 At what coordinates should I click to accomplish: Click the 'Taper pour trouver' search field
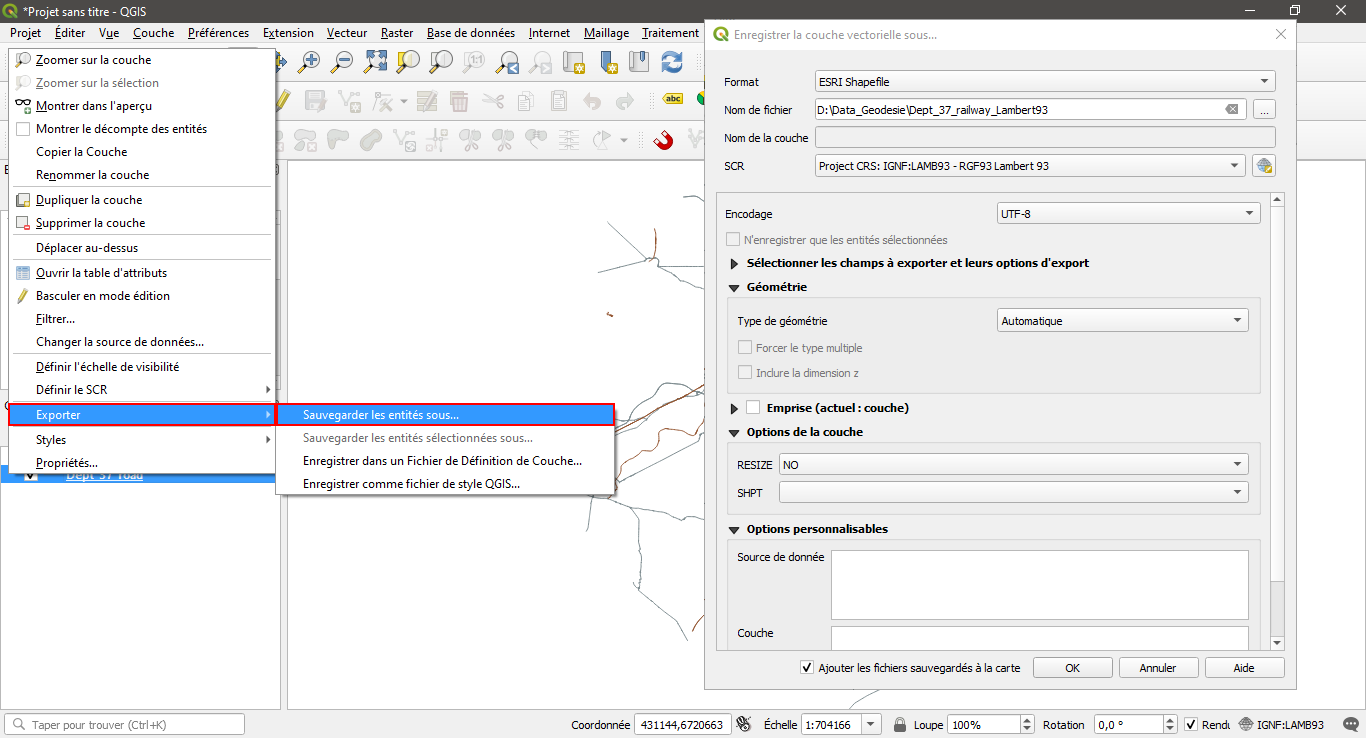[125, 725]
